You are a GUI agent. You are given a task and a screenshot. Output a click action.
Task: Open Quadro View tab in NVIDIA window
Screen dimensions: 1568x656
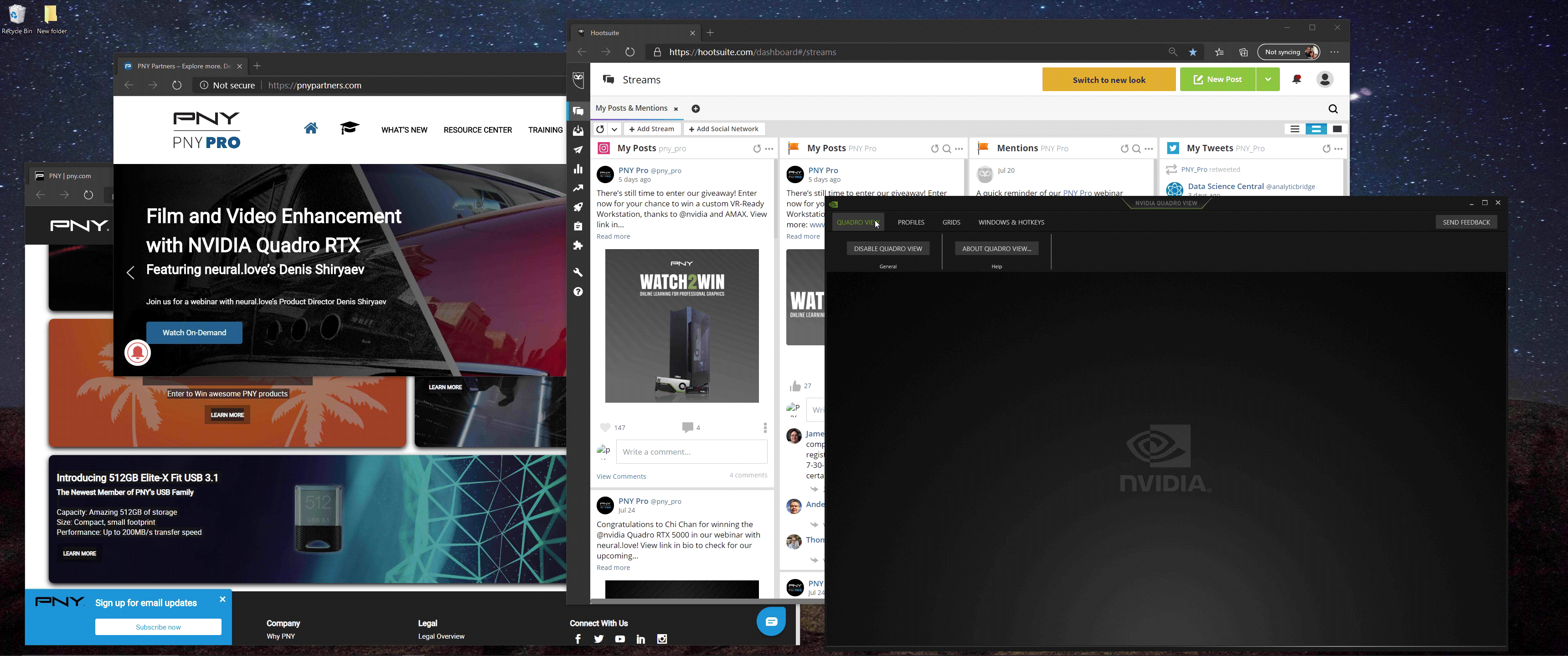[858, 222]
